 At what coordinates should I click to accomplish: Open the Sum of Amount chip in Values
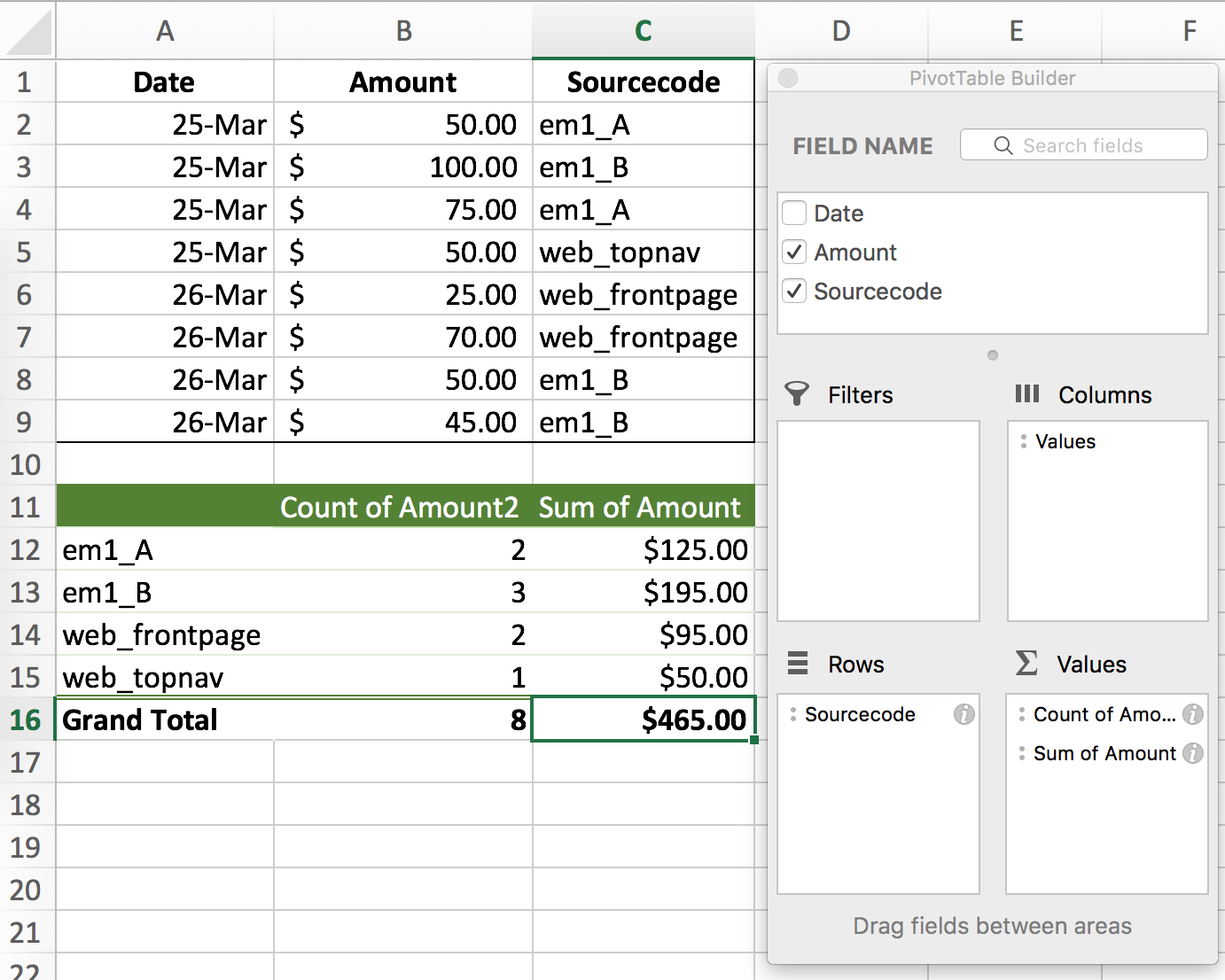coord(1106,753)
